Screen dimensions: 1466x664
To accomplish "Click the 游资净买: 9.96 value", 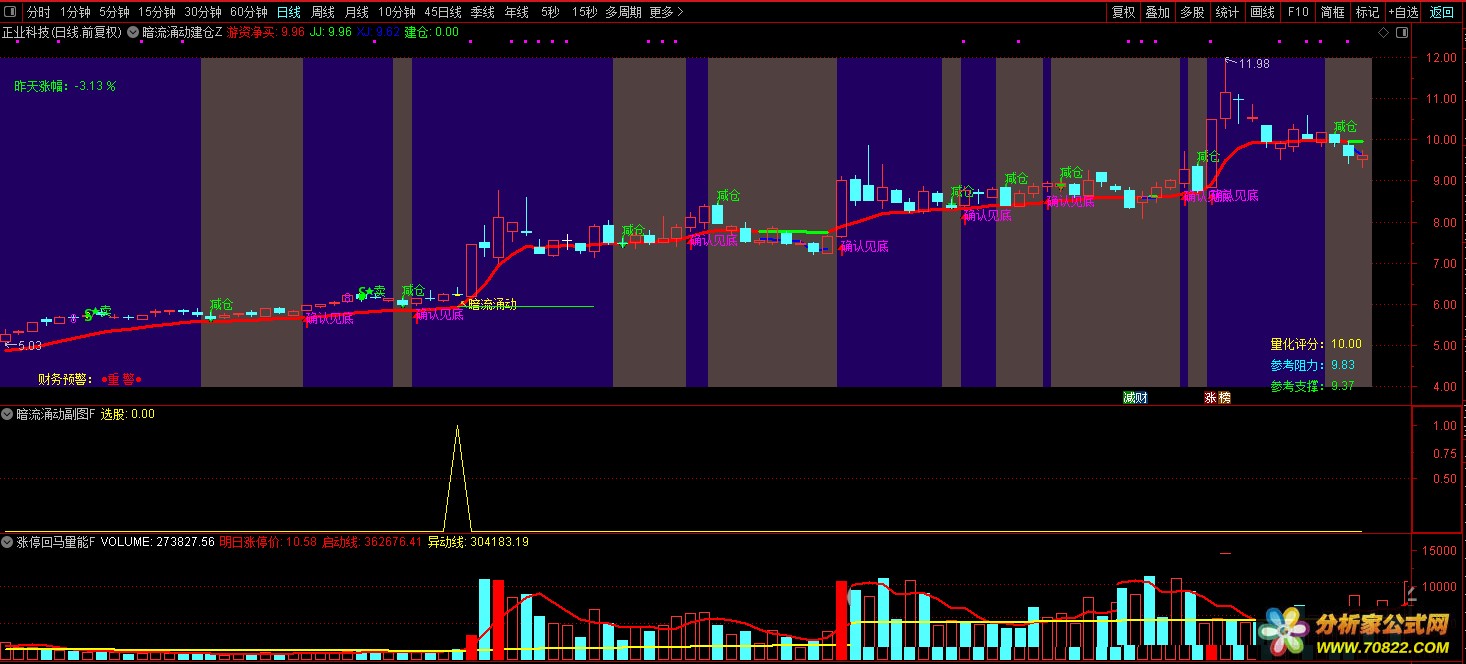I will click(265, 32).
